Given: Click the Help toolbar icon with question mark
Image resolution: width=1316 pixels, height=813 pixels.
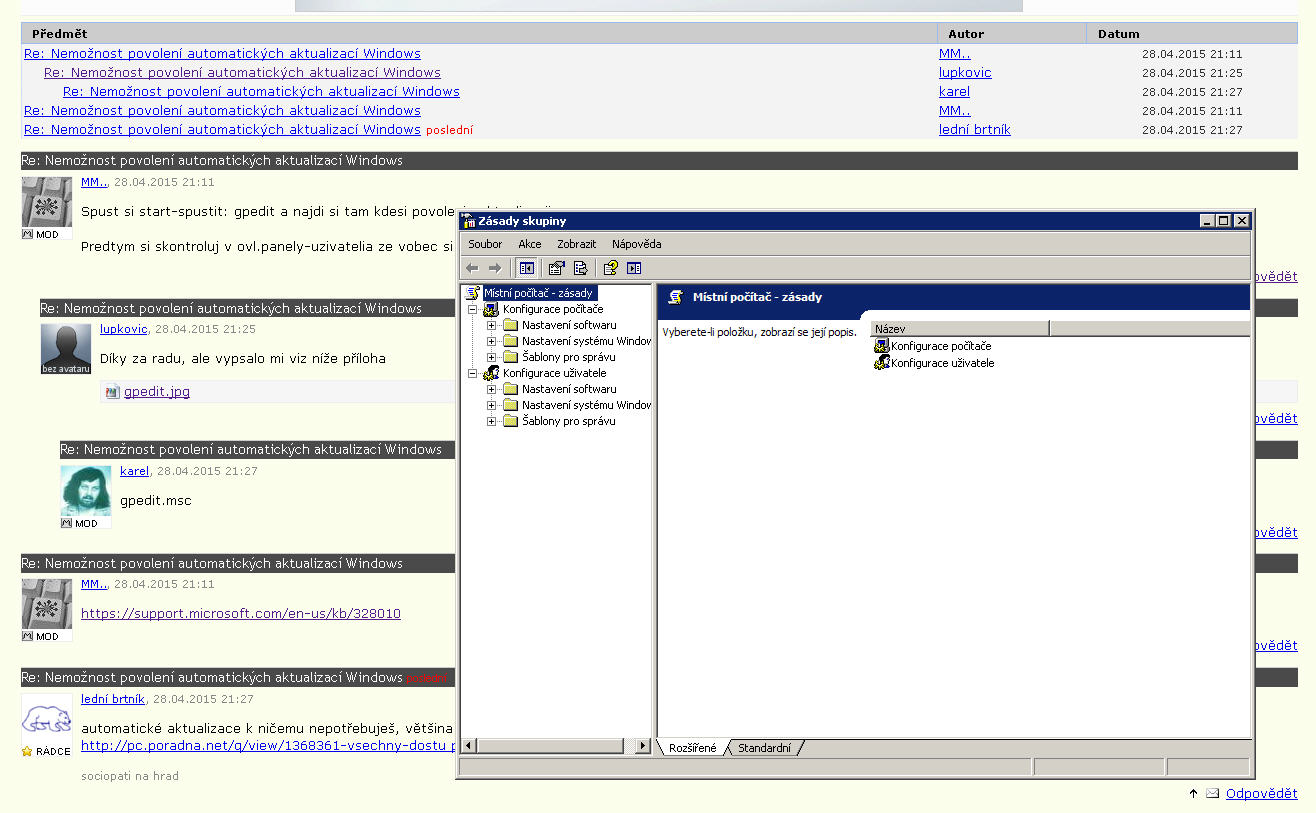Looking at the screenshot, I should 610,268.
